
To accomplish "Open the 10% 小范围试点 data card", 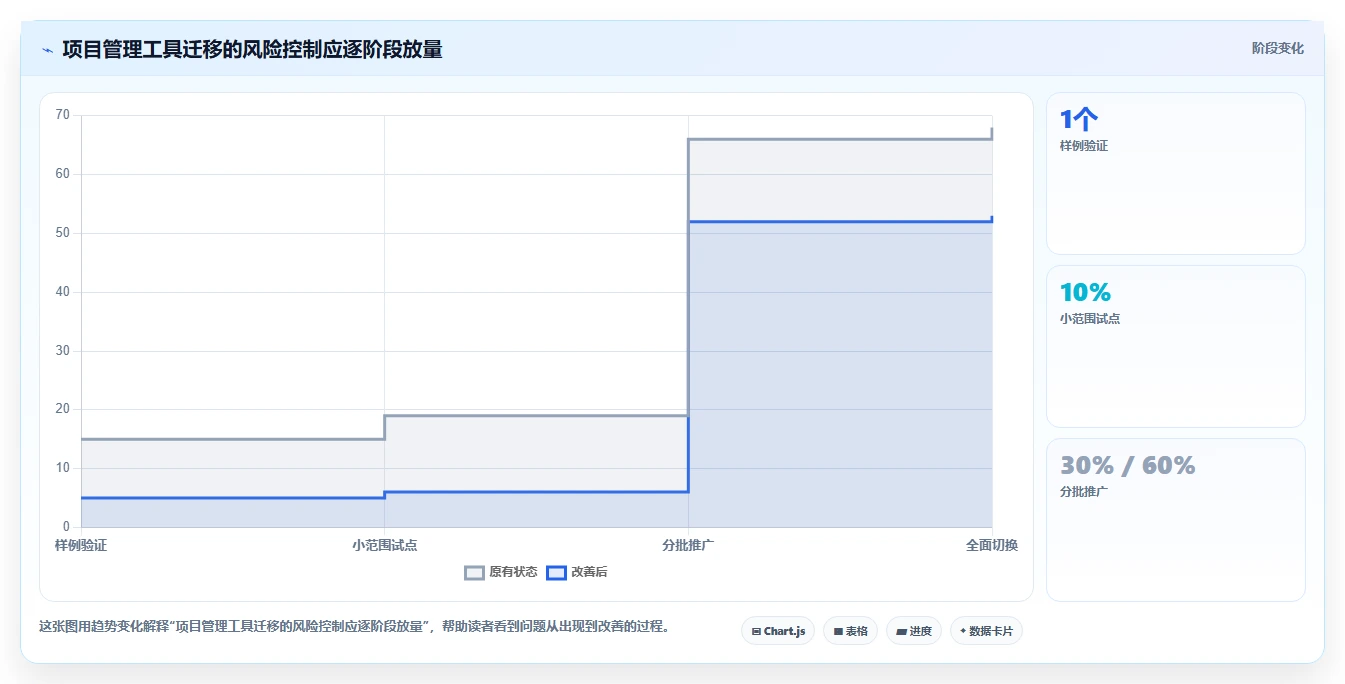I will pos(1176,347).
